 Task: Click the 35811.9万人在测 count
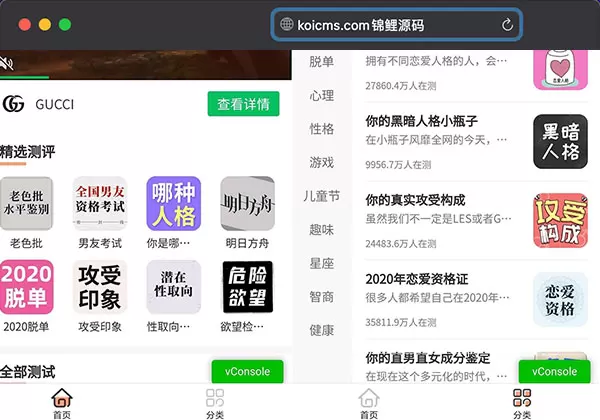tap(401, 322)
